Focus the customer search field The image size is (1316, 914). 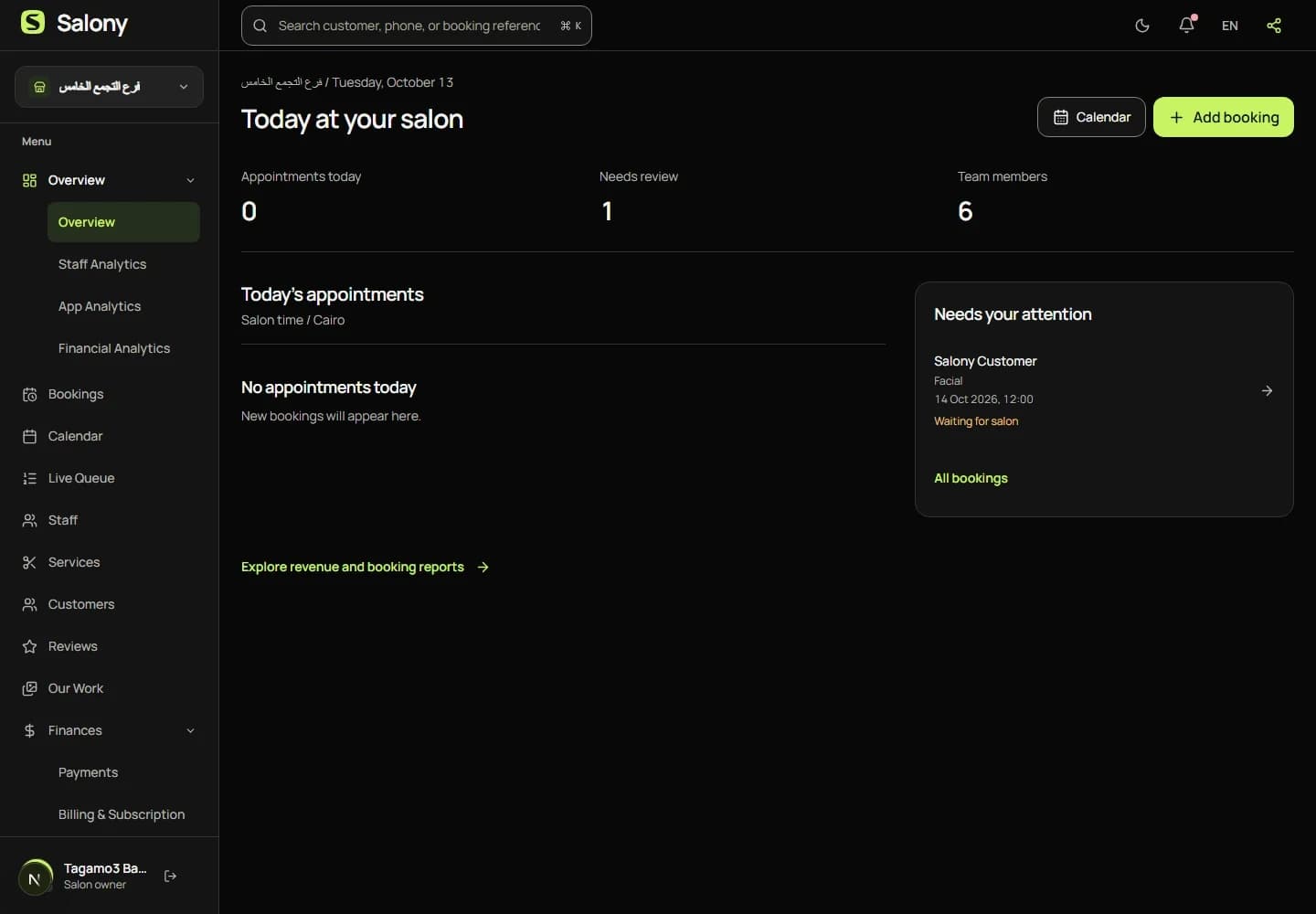[x=416, y=26]
